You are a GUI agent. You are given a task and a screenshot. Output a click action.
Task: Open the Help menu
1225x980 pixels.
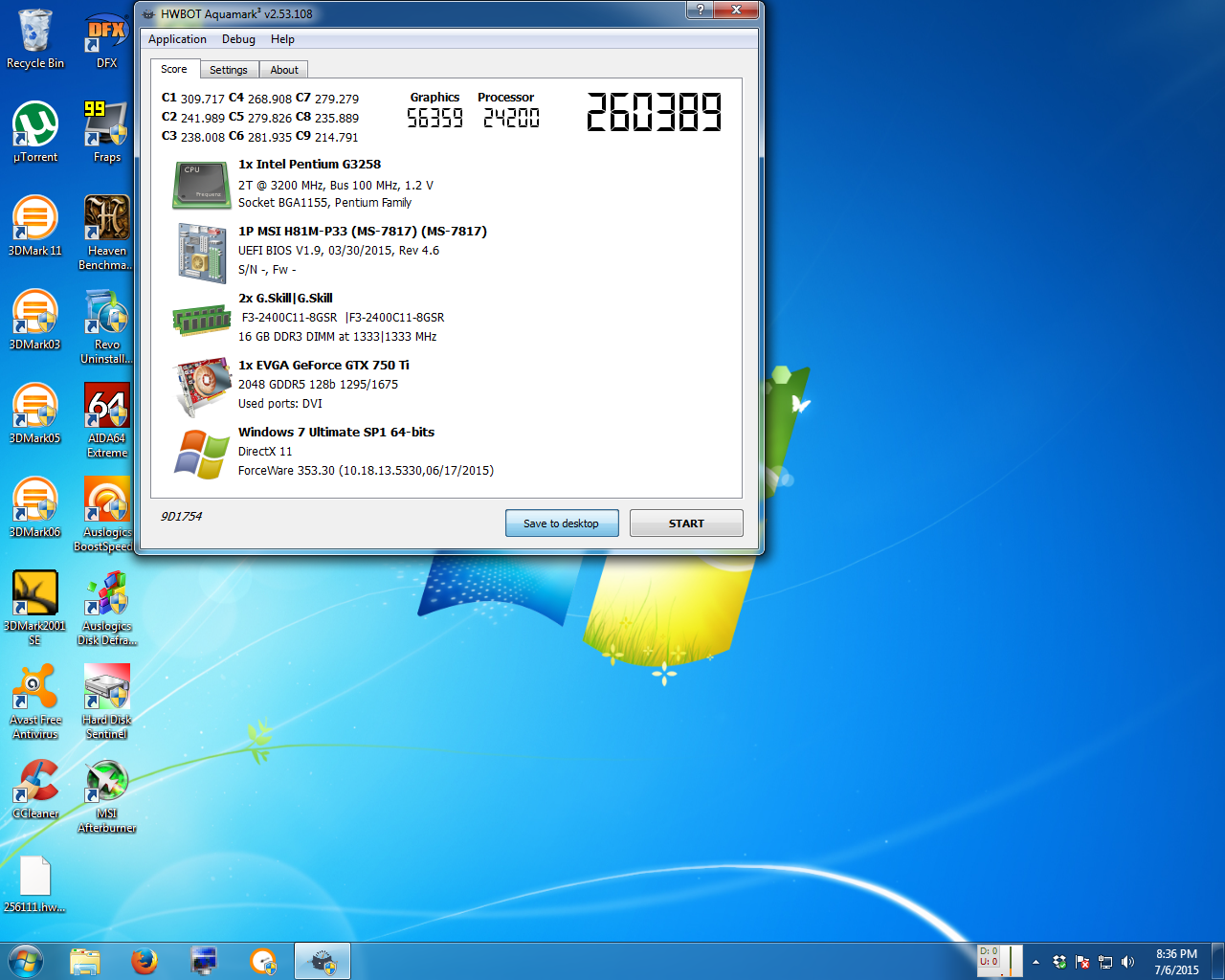282,39
